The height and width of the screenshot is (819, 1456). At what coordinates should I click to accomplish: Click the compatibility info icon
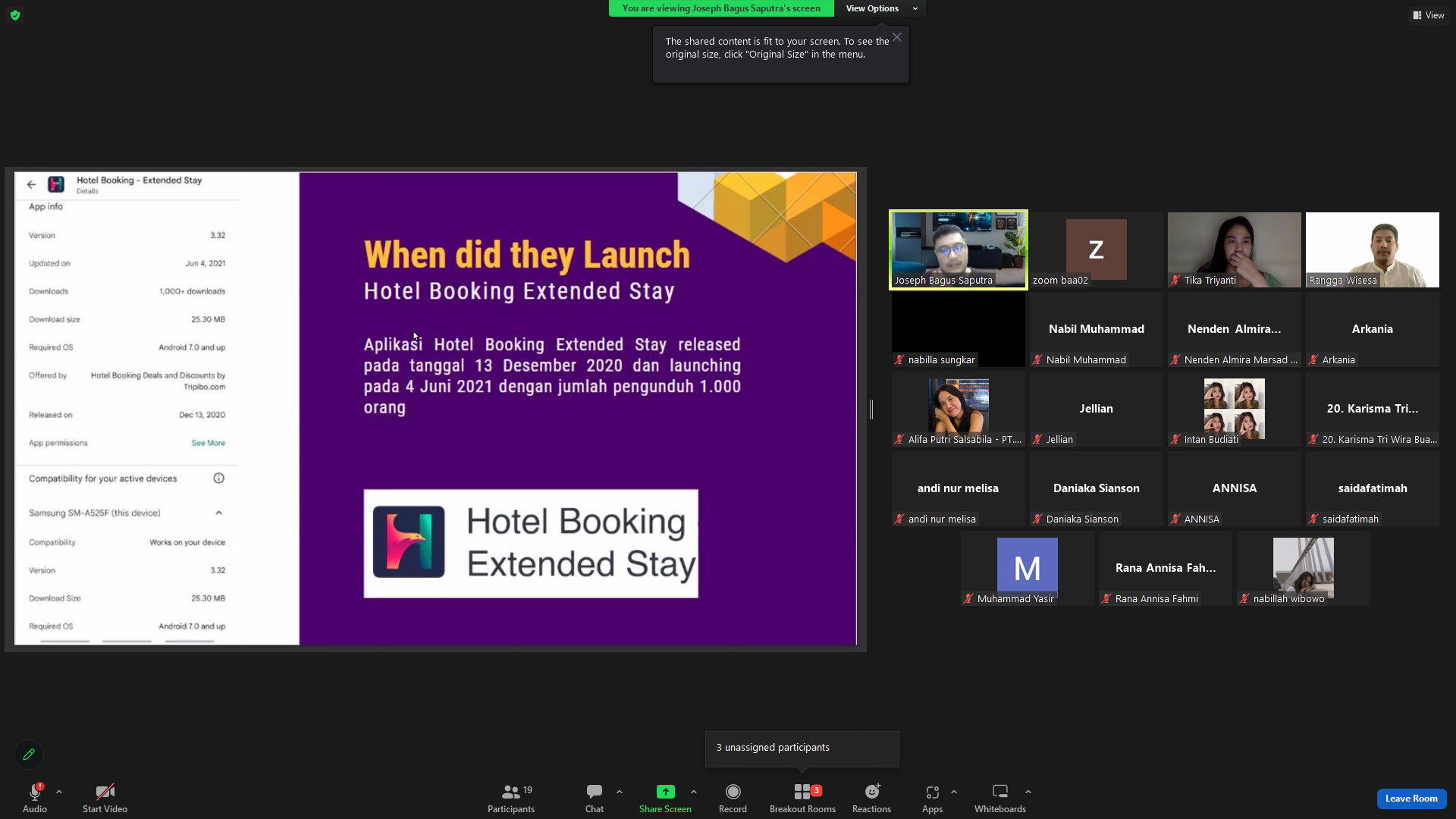(218, 478)
